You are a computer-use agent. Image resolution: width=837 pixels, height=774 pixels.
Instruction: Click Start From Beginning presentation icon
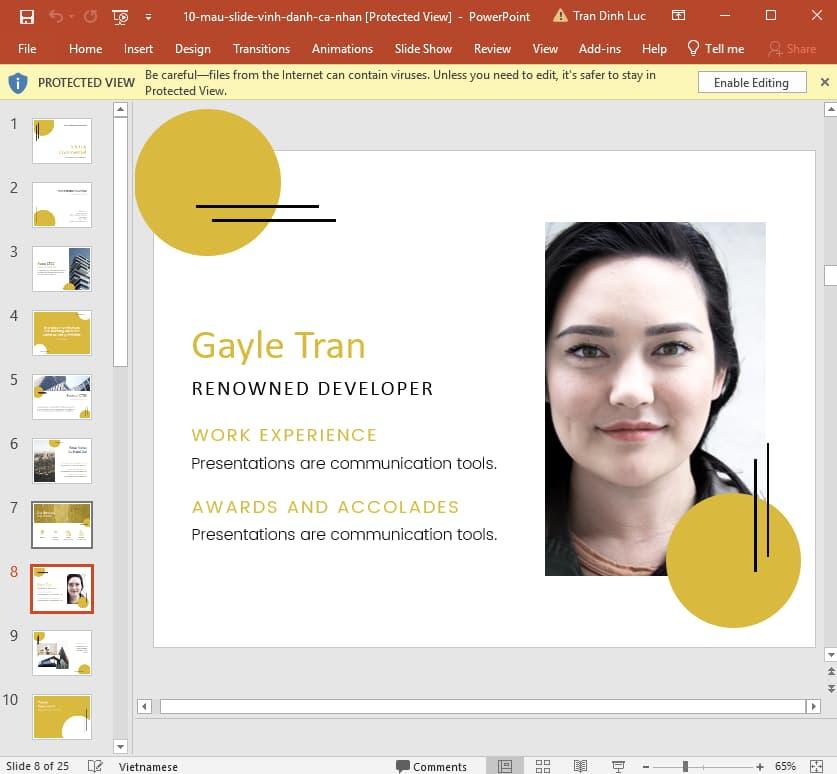point(121,16)
